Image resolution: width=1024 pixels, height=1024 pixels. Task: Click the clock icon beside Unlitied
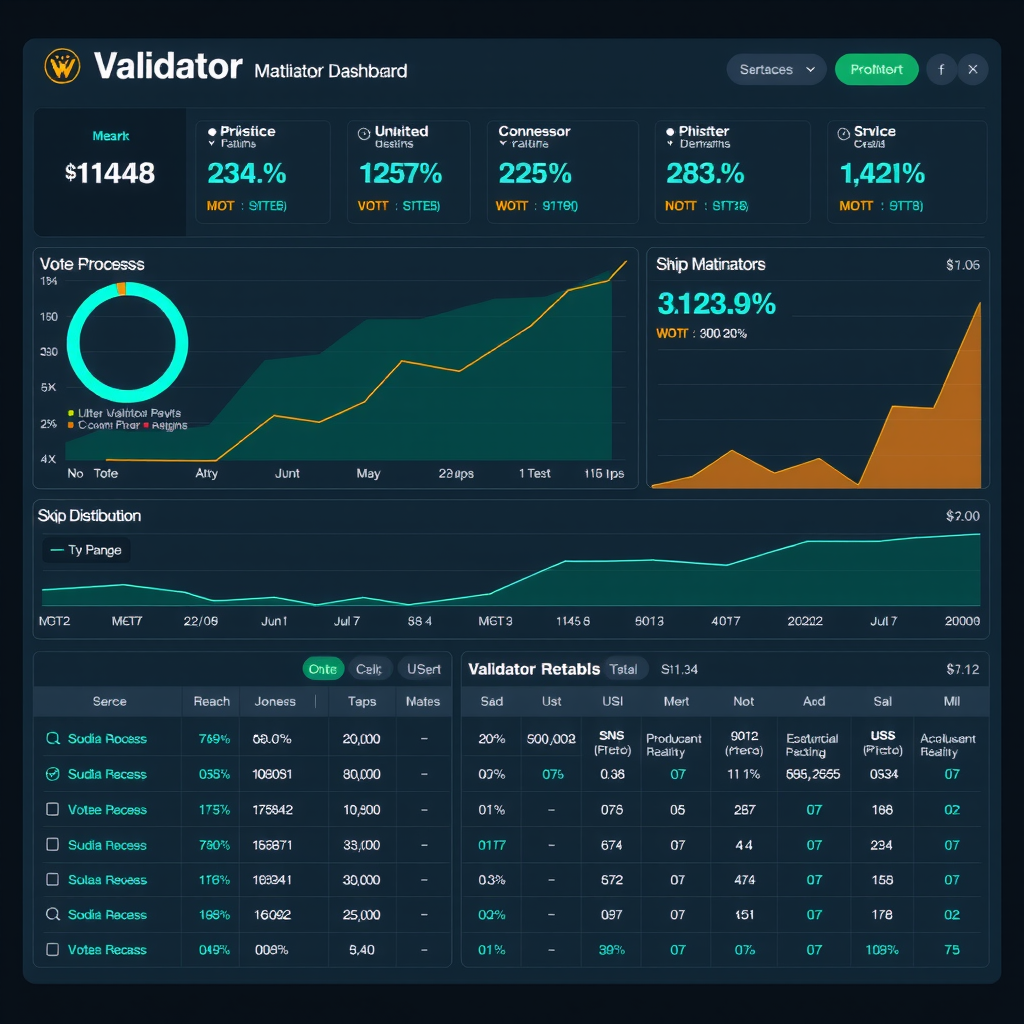point(364,132)
